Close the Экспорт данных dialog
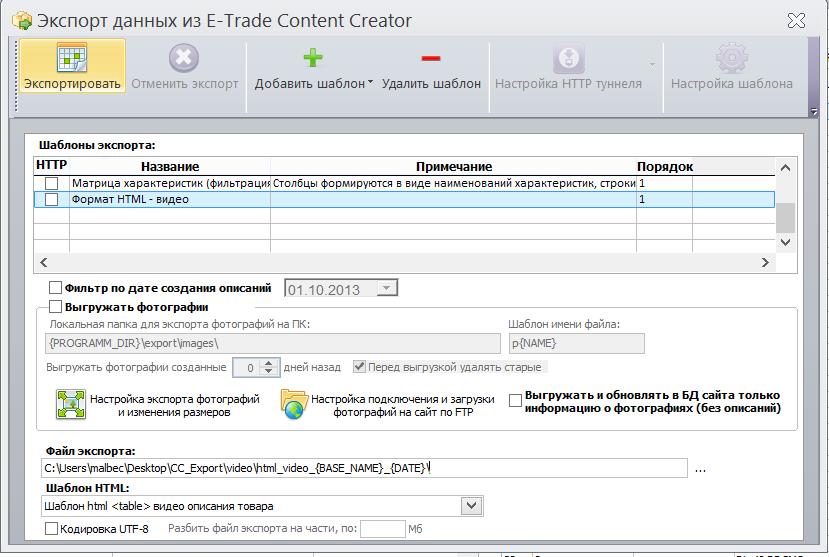This screenshot has height=557, width=829. pos(796,21)
